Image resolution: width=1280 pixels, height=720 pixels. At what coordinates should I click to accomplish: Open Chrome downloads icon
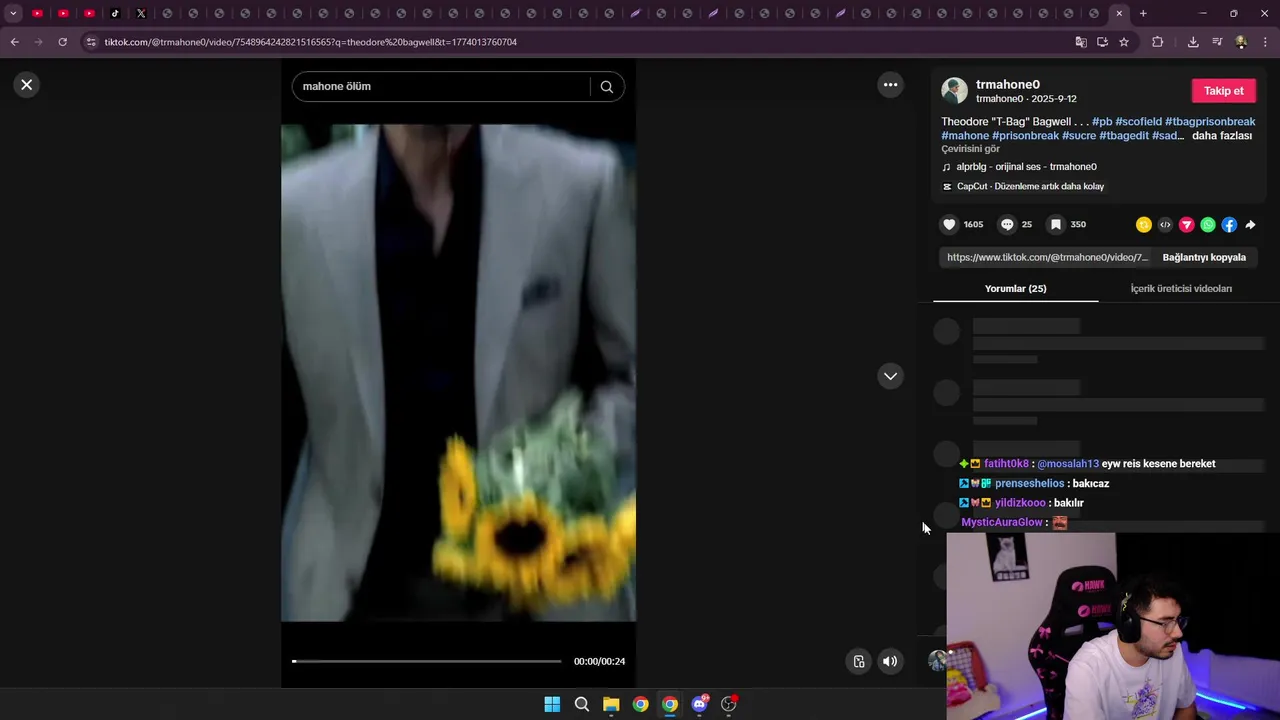pyautogui.click(x=1193, y=42)
